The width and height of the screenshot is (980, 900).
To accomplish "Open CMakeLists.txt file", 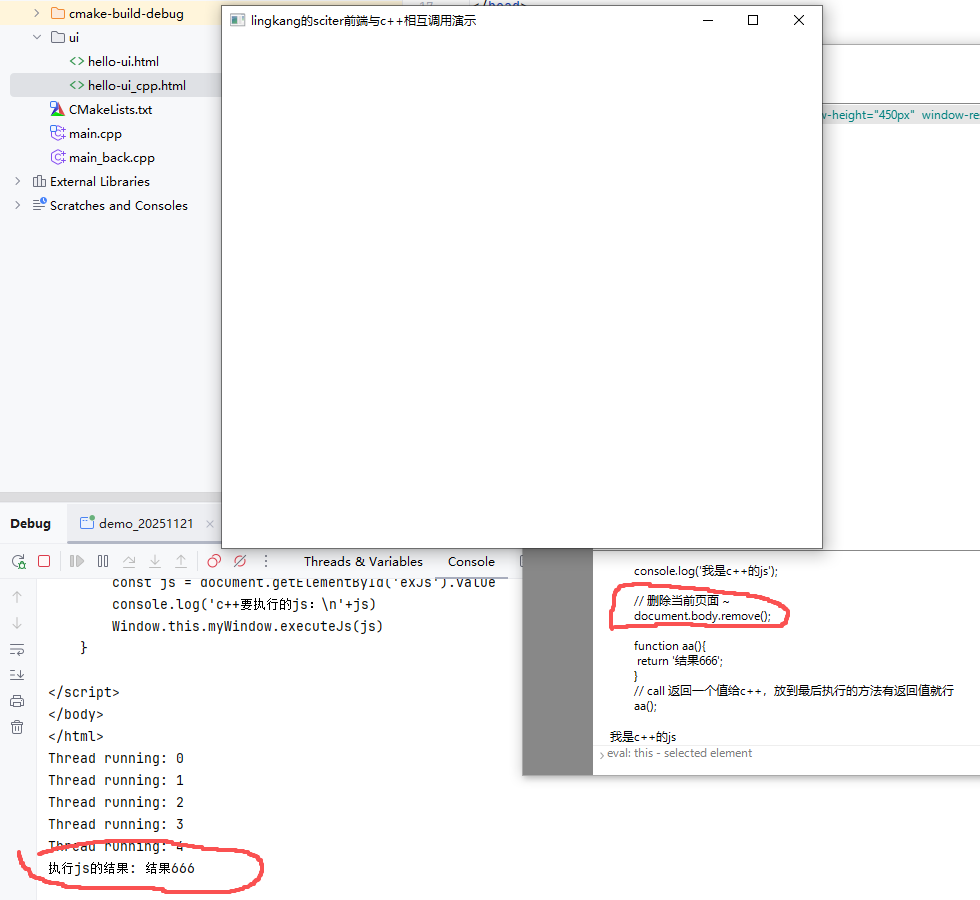I will 110,110.
